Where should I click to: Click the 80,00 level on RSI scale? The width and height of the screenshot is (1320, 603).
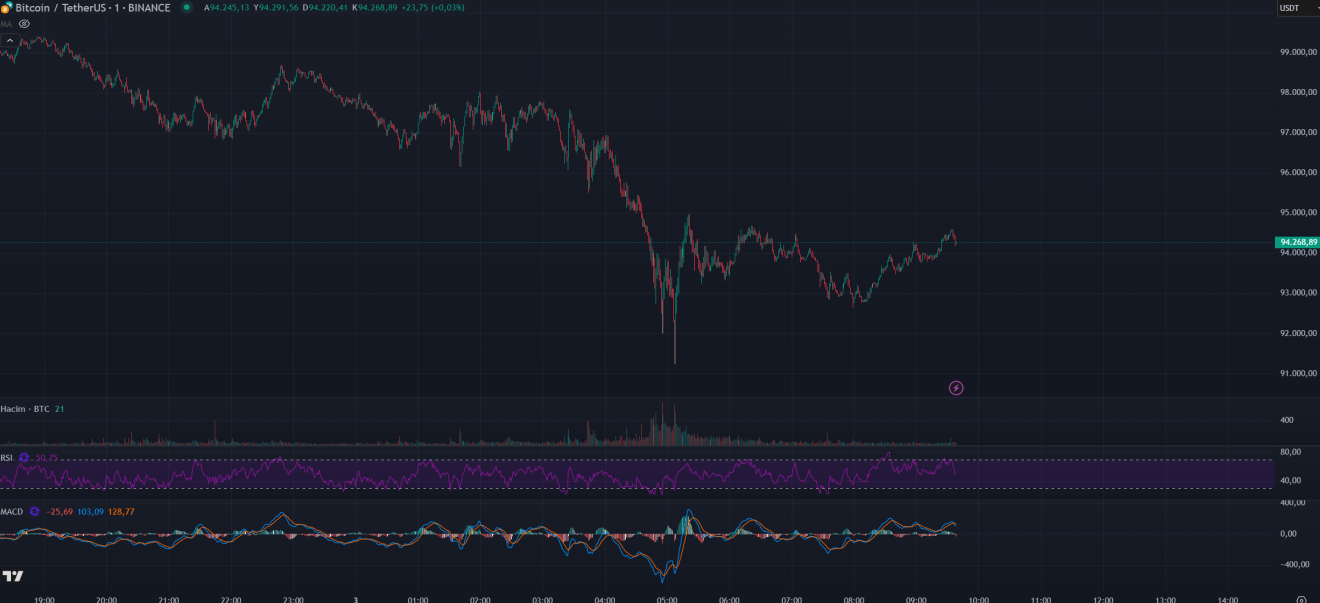(x=1290, y=452)
